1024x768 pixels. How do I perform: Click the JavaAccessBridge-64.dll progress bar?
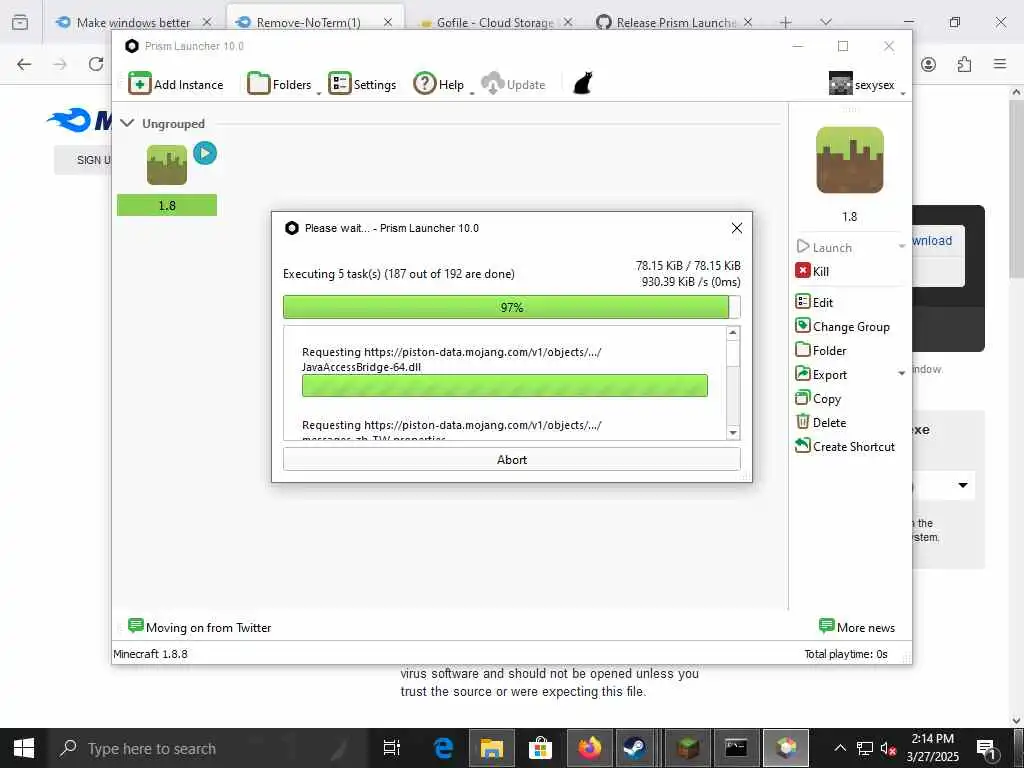point(504,385)
